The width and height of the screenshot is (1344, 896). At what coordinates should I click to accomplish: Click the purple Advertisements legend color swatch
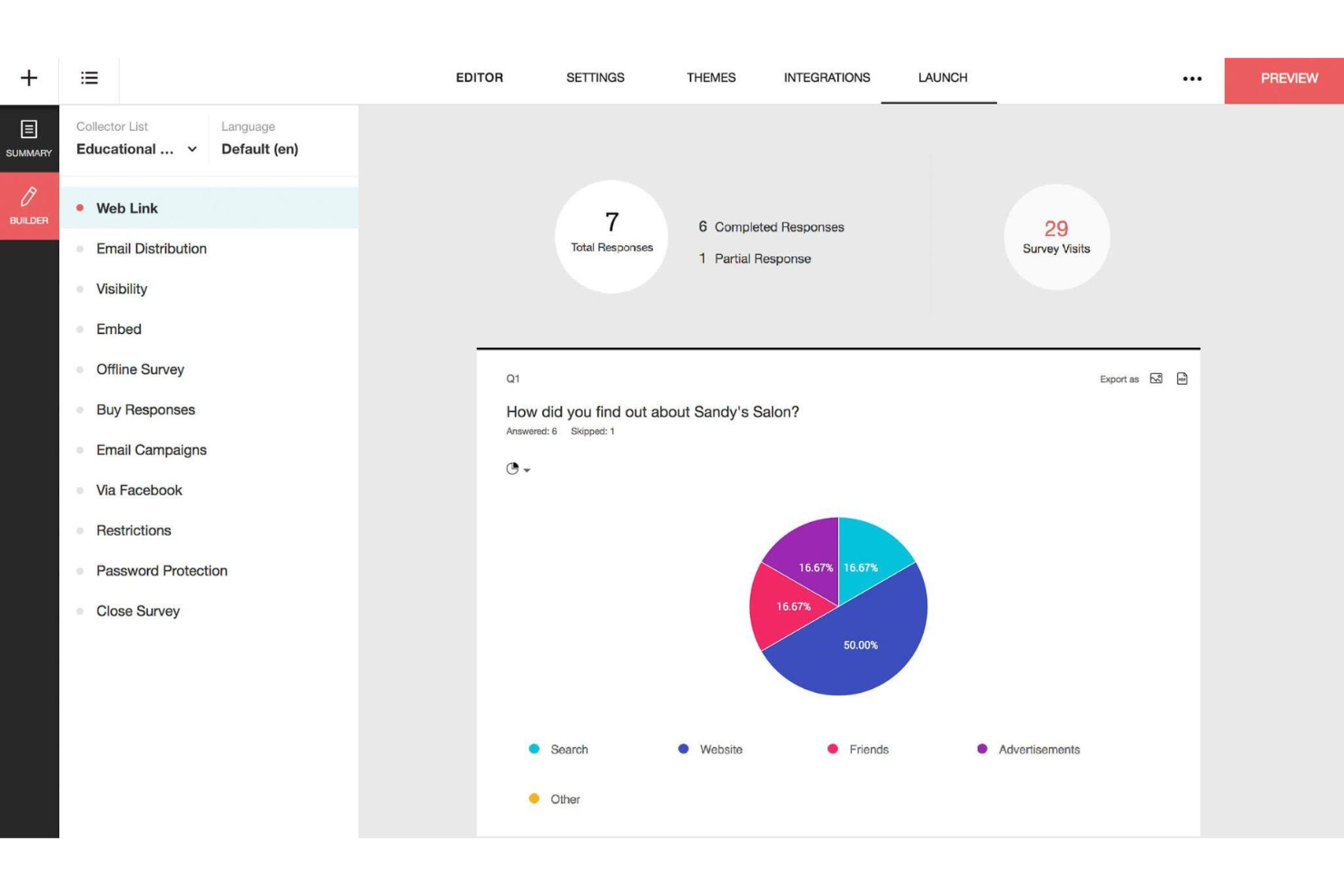[983, 749]
